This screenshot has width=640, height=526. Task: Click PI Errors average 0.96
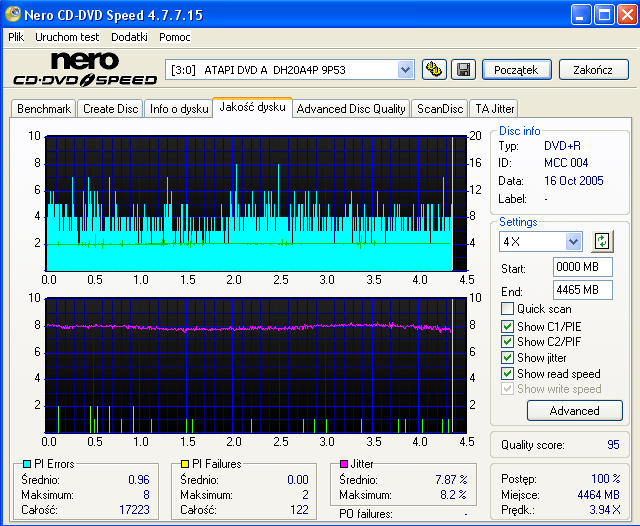tap(139, 479)
